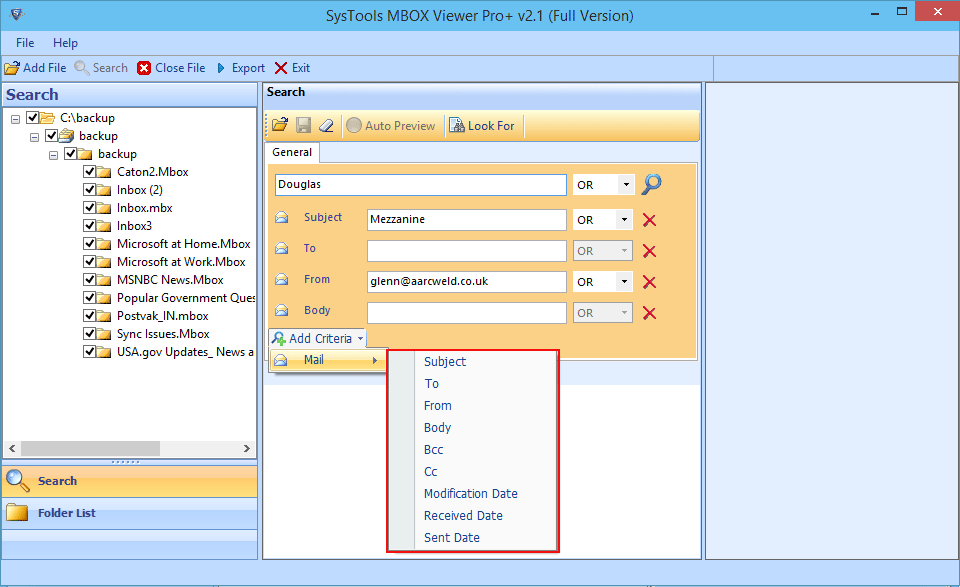Click the envelope icon next to Subject
Screen dimensions: 960x587
[x=282, y=217]
